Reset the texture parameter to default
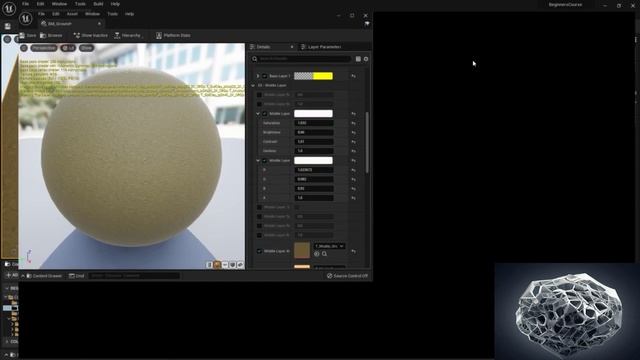The height and width of the screenshot is (360, 640). 353,252
